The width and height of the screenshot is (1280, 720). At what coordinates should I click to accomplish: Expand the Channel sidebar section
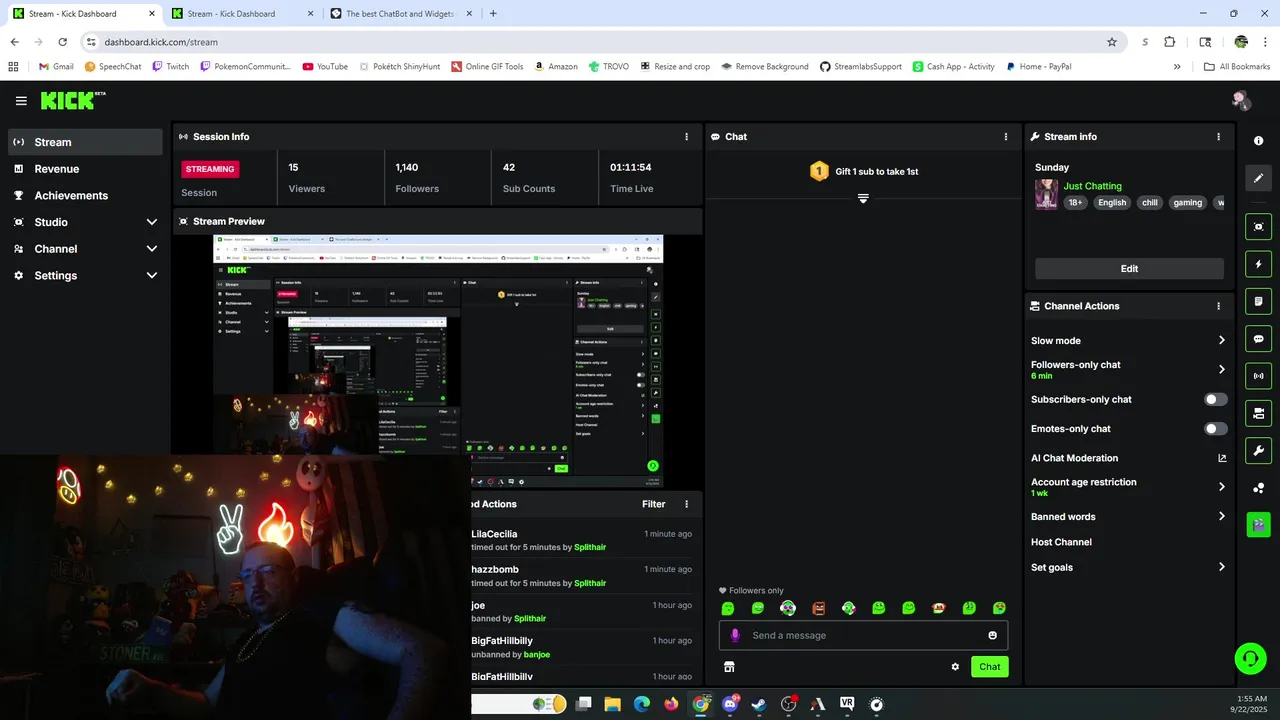click(x=85, y=249)
